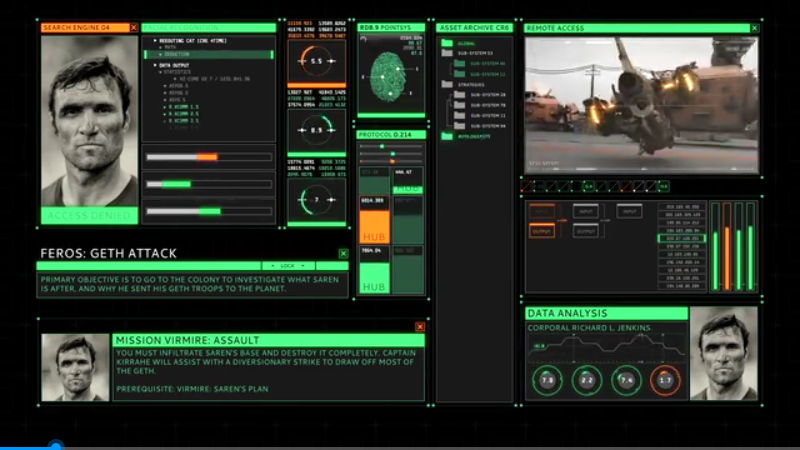
Task: Close the Remote Access panel
Action: pyautogui.click(x=754, y=28)
